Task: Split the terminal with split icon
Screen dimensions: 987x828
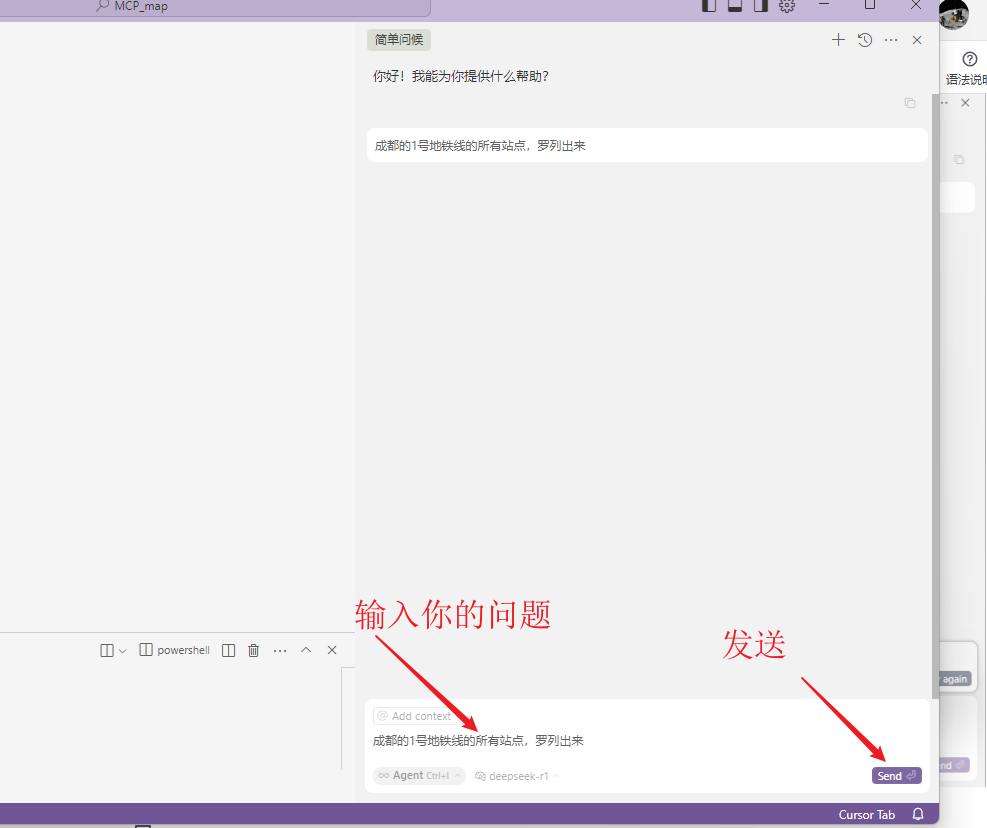Action: [228, 650]
